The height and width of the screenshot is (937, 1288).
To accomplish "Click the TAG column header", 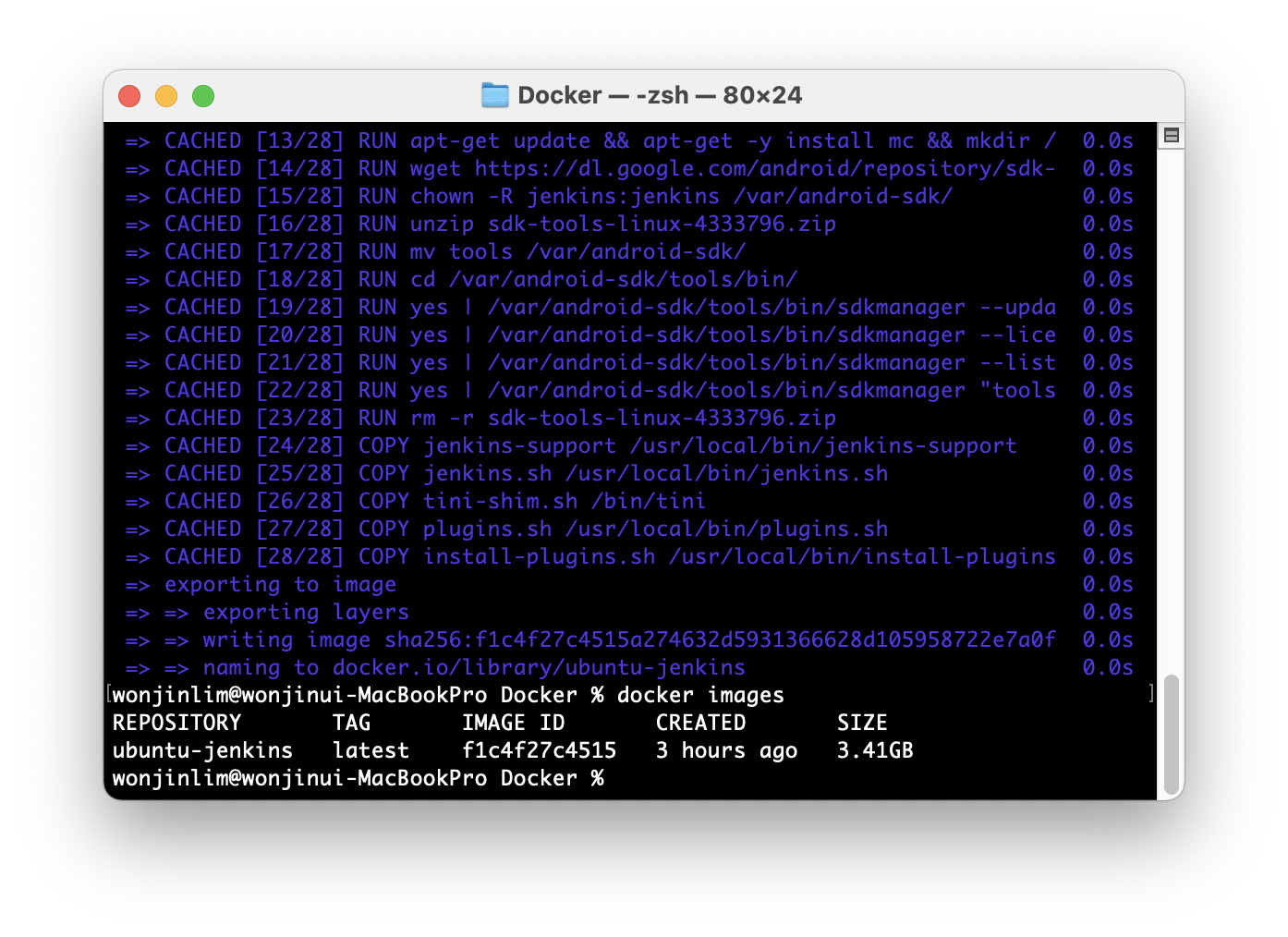I will (x=352, y=723).
